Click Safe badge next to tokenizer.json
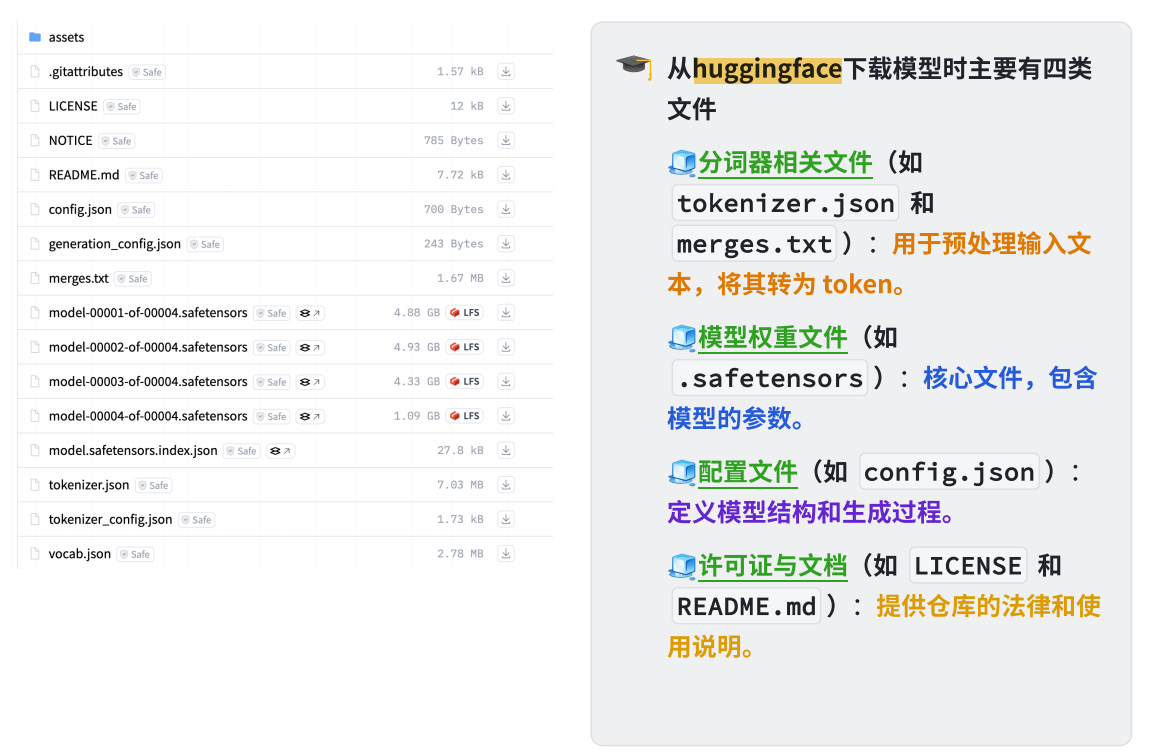Image resolution: width=1153 pixels, height=752 pixels. pyautogui.click(x=154, y=485)
